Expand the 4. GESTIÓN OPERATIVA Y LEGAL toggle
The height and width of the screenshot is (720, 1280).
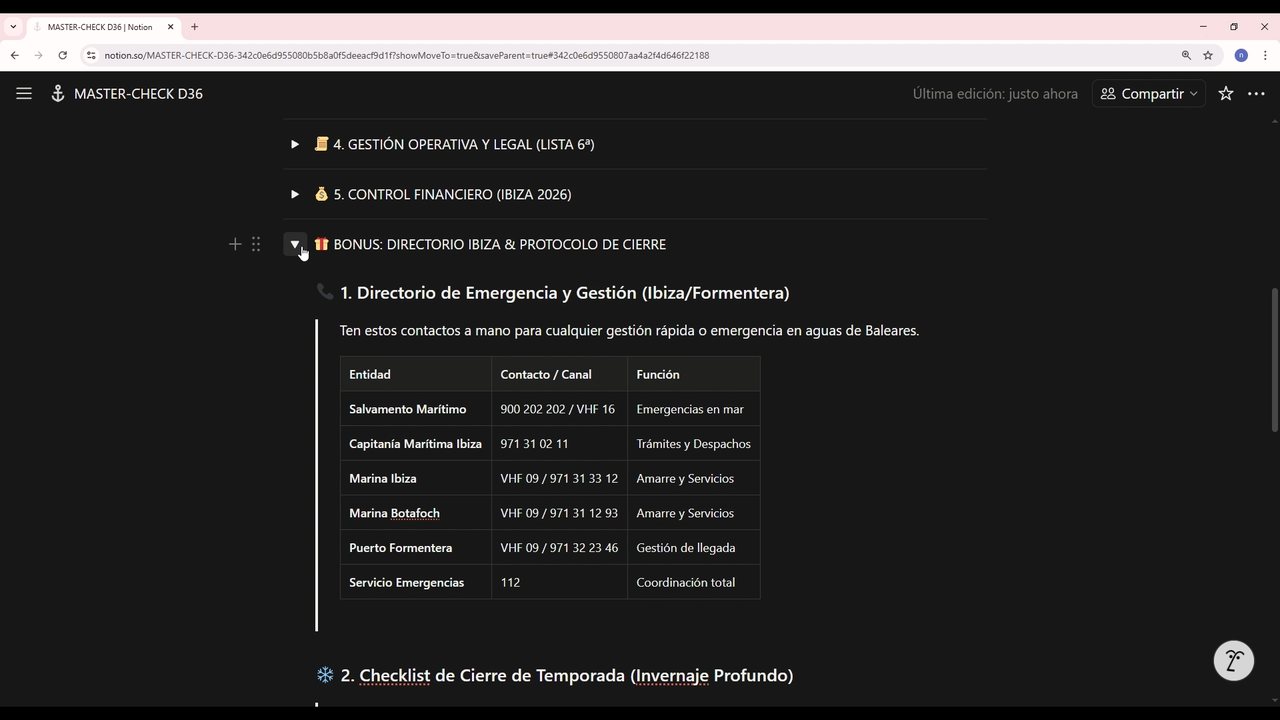tap(295, 144)
